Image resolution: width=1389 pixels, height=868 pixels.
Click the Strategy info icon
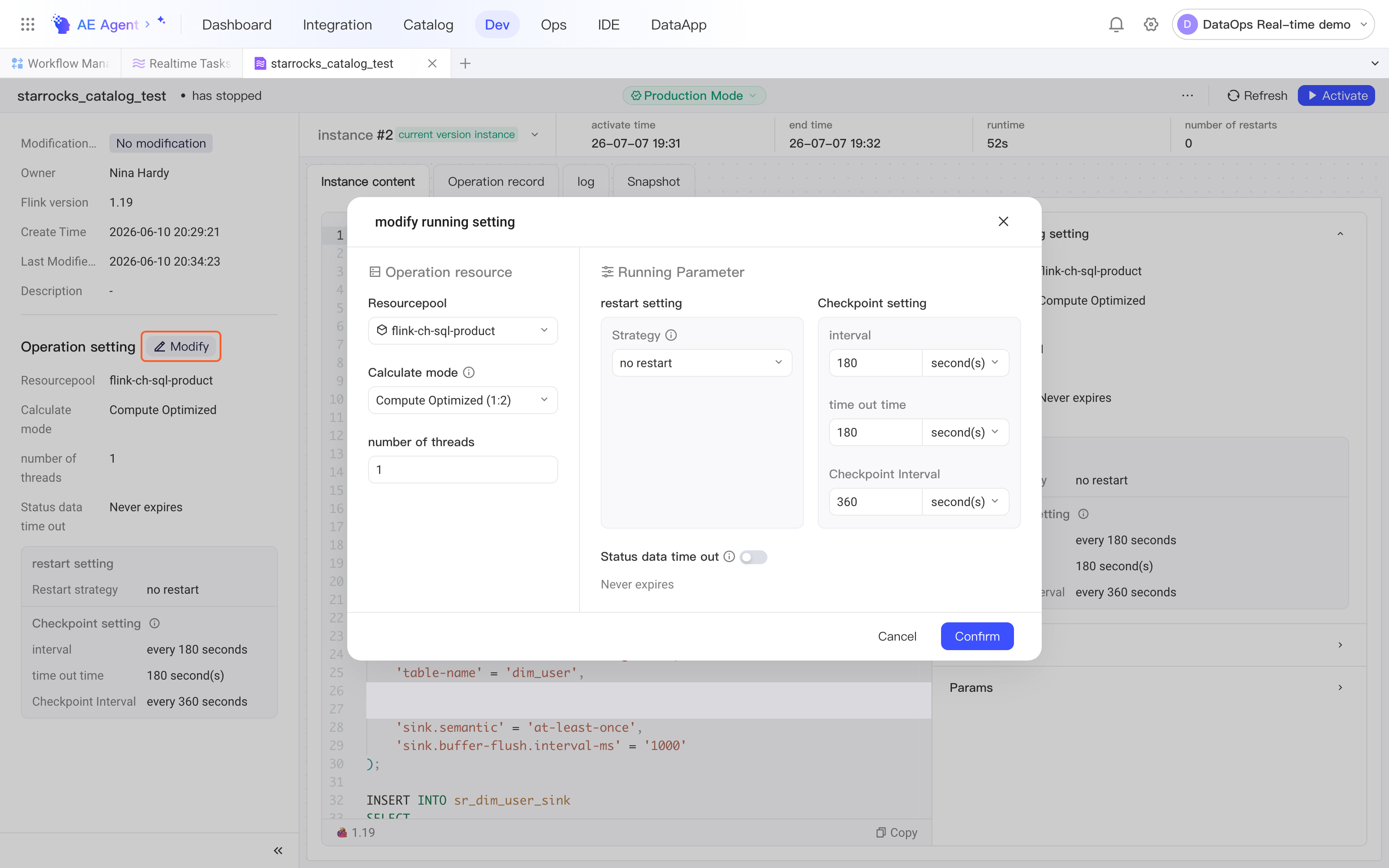point(671,335)
